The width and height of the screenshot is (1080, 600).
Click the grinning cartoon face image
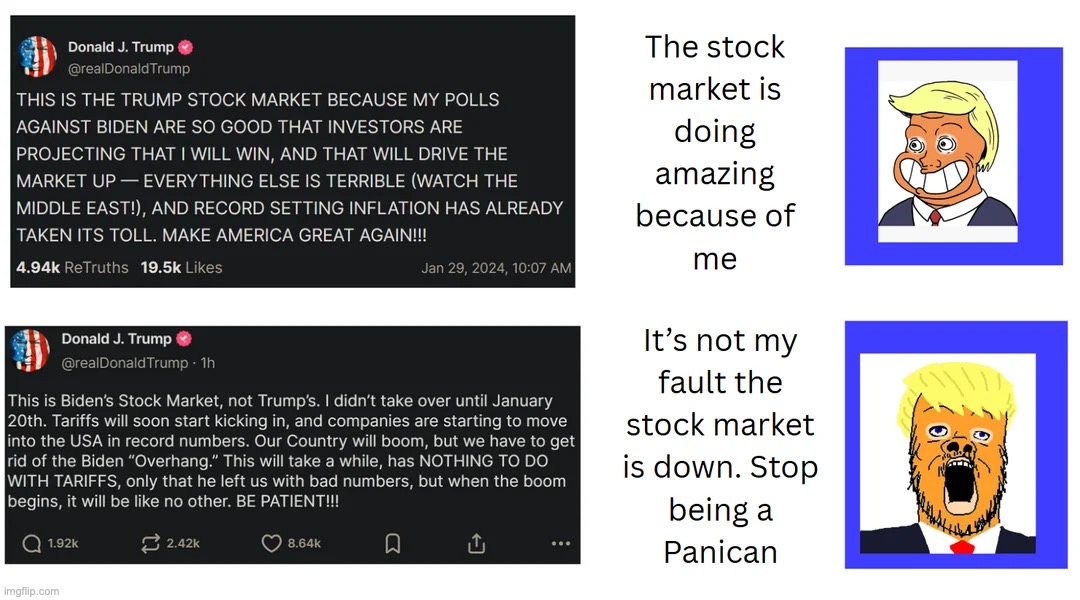pos(947,152)
